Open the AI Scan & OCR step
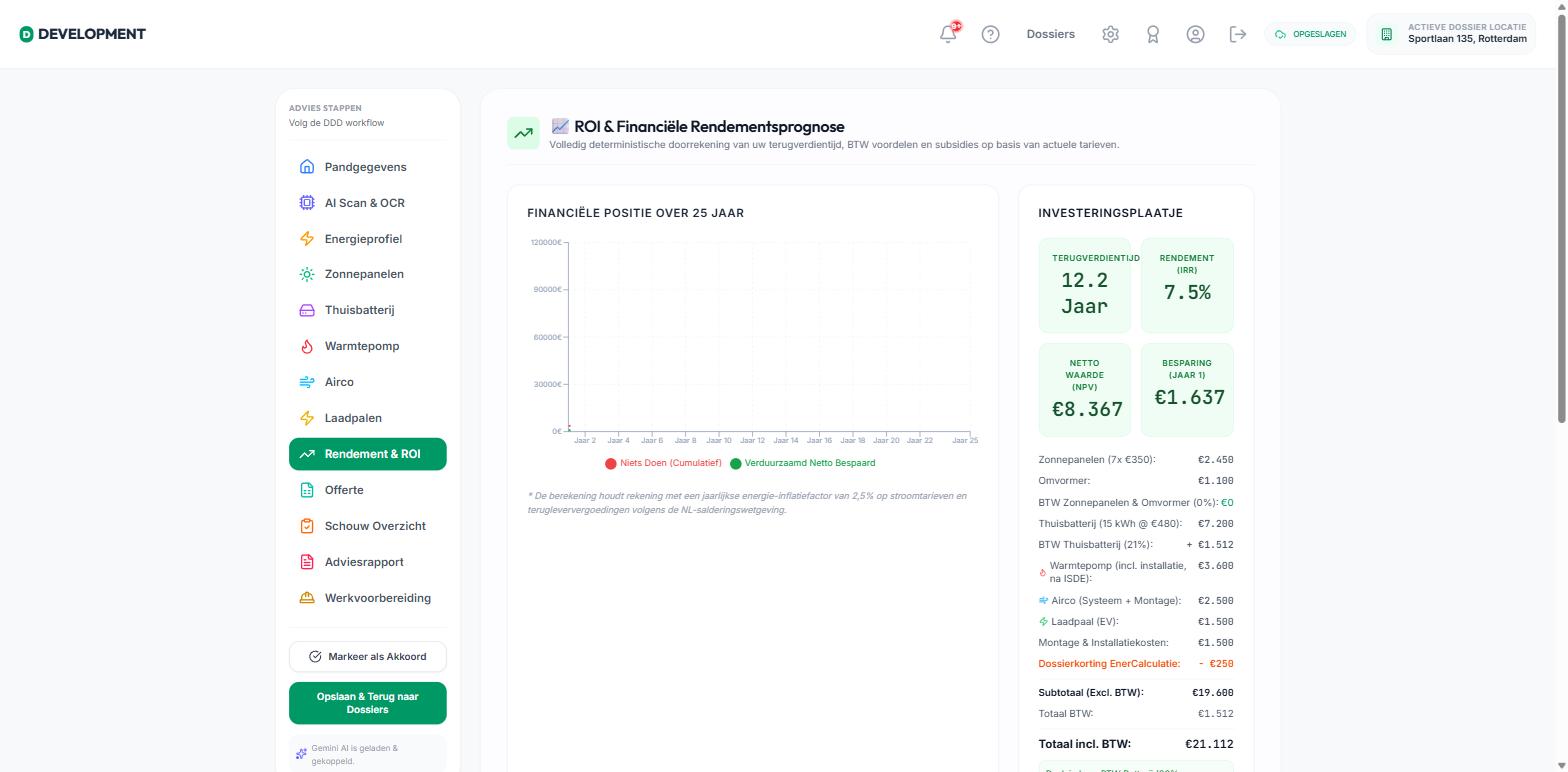Viewport: 1568px width, 772px height. click(x=368, y=203)
